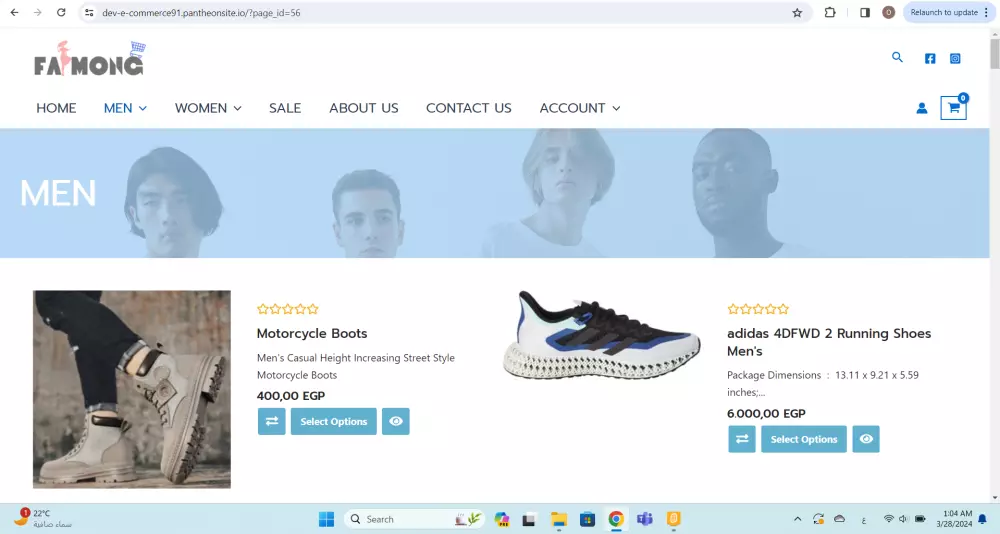Click the browser address bar URL

201,12
